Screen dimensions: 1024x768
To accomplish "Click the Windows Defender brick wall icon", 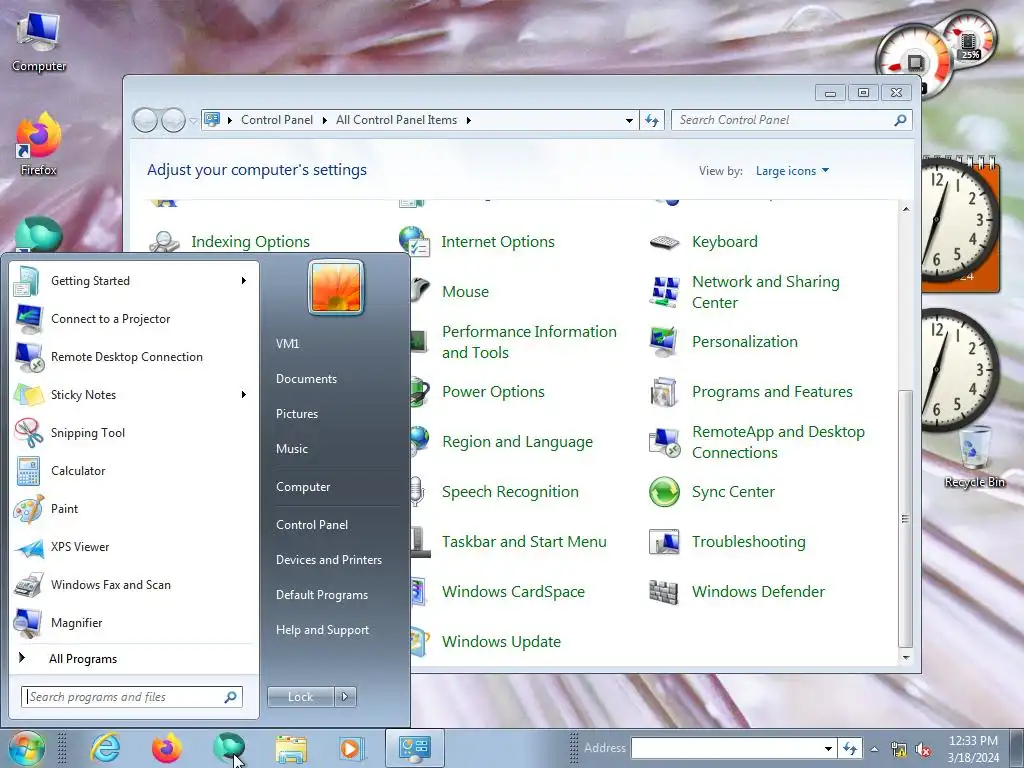I will 664,592.
